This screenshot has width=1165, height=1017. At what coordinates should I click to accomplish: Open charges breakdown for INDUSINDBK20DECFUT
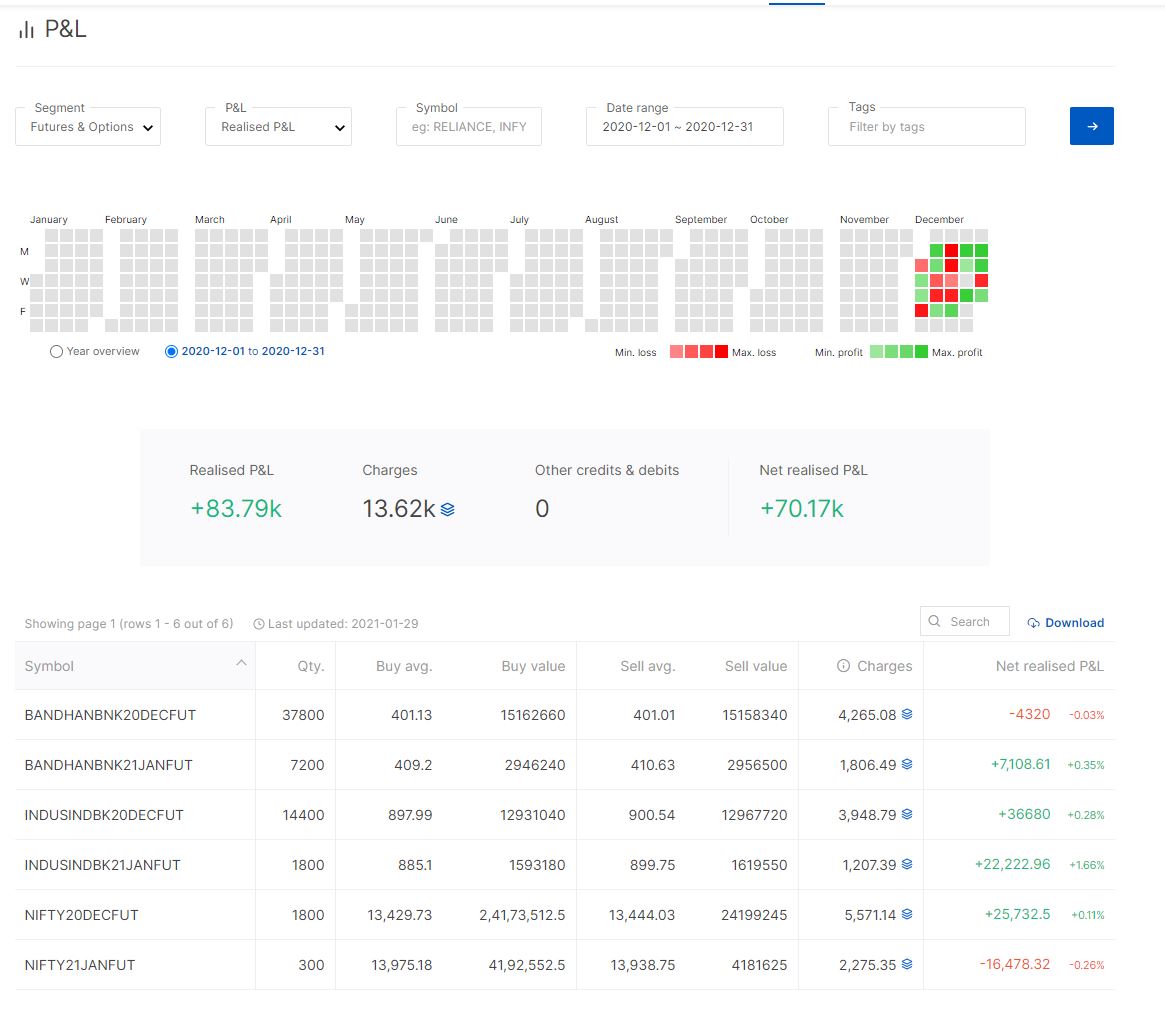tap(907, 814)
